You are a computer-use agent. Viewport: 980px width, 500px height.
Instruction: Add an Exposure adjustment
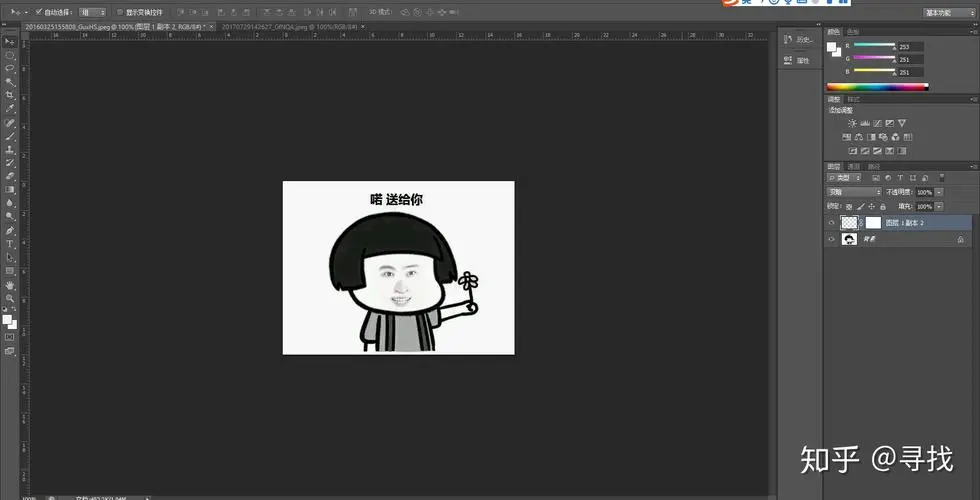coord(889,123)
